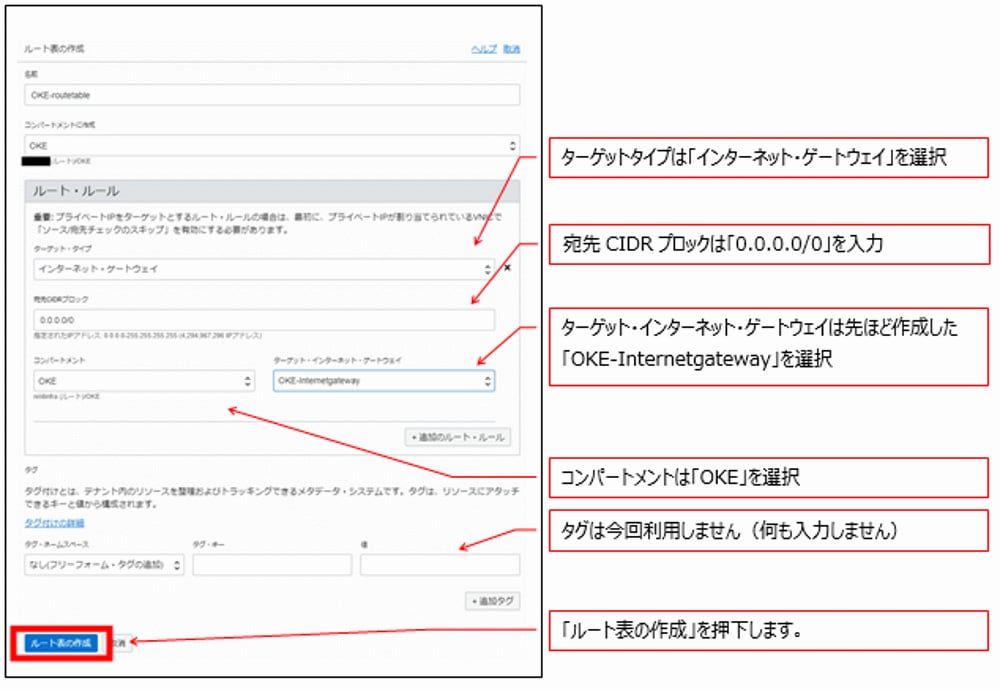Viewport: 1000px width, 689px height.
Task: Click the 追加のルート・ルール button
Action: pyautogui.click(x=456, y=435)
